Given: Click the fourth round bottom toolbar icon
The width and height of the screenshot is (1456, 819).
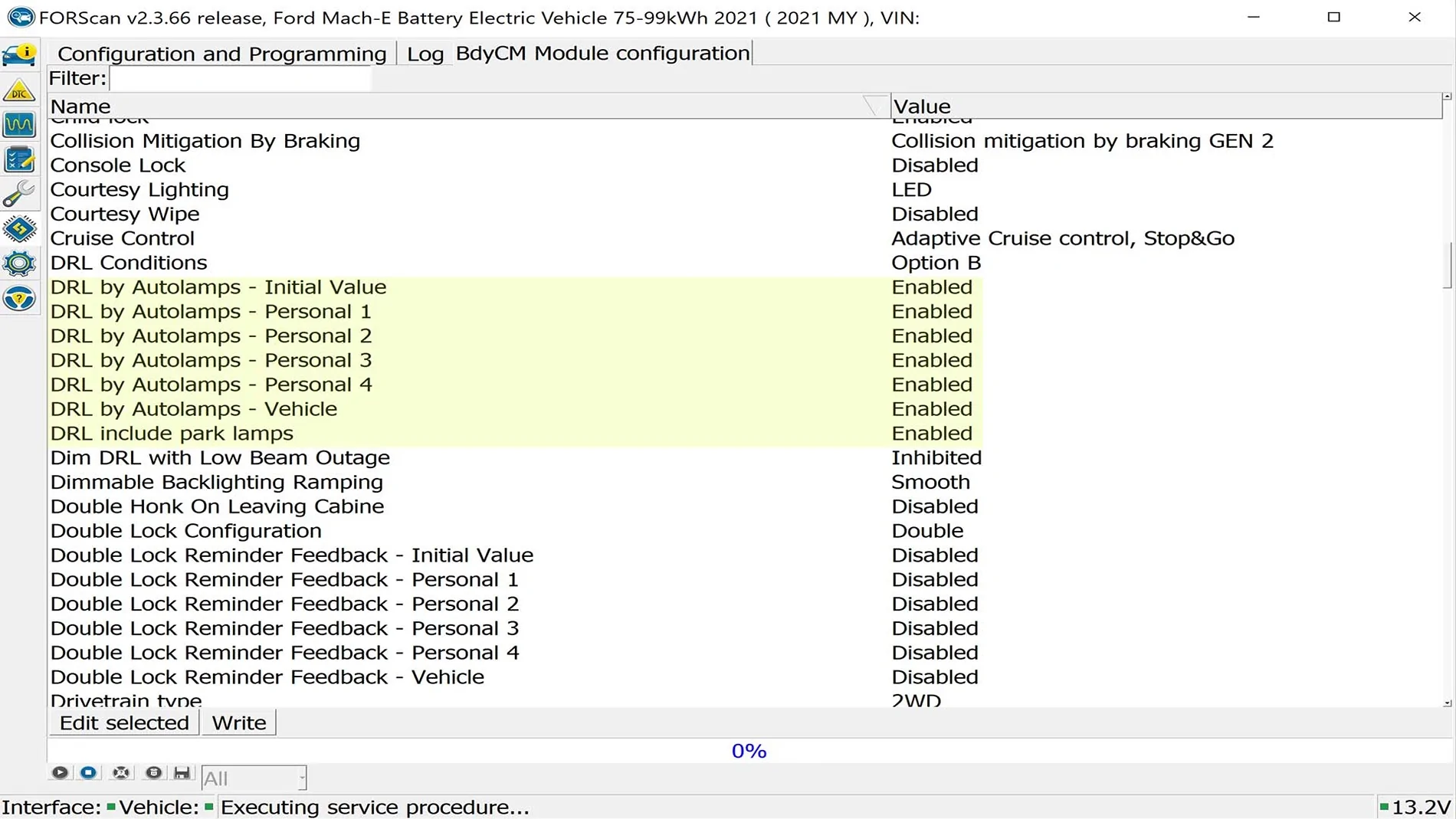Looking at the screenshot, I should (x=153, y=772).
